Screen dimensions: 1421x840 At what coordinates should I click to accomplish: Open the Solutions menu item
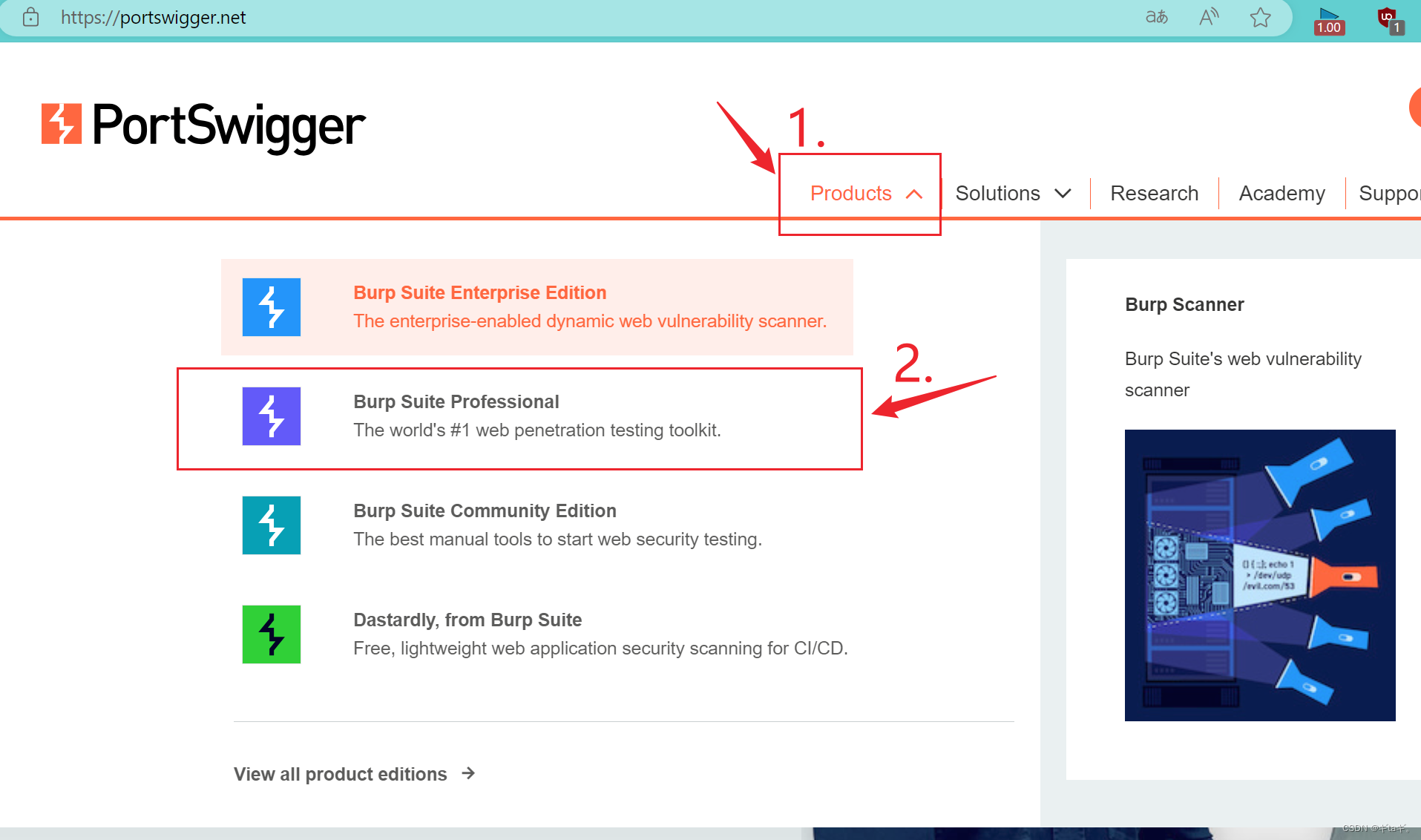coord(997,194)
